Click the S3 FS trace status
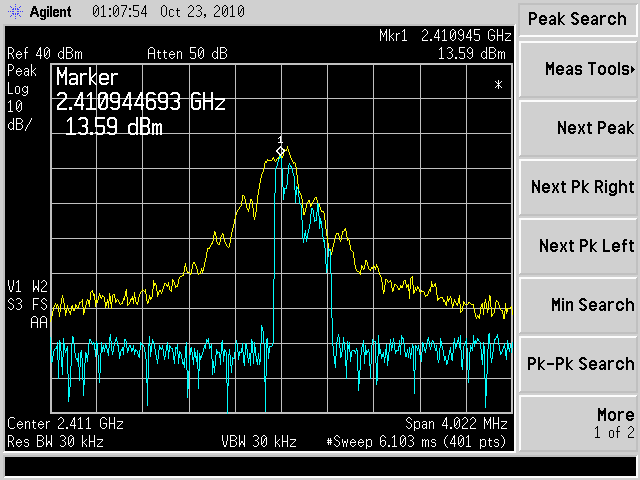Image resolution: width=640 pixels, height=480 pixels. [27, 304]
